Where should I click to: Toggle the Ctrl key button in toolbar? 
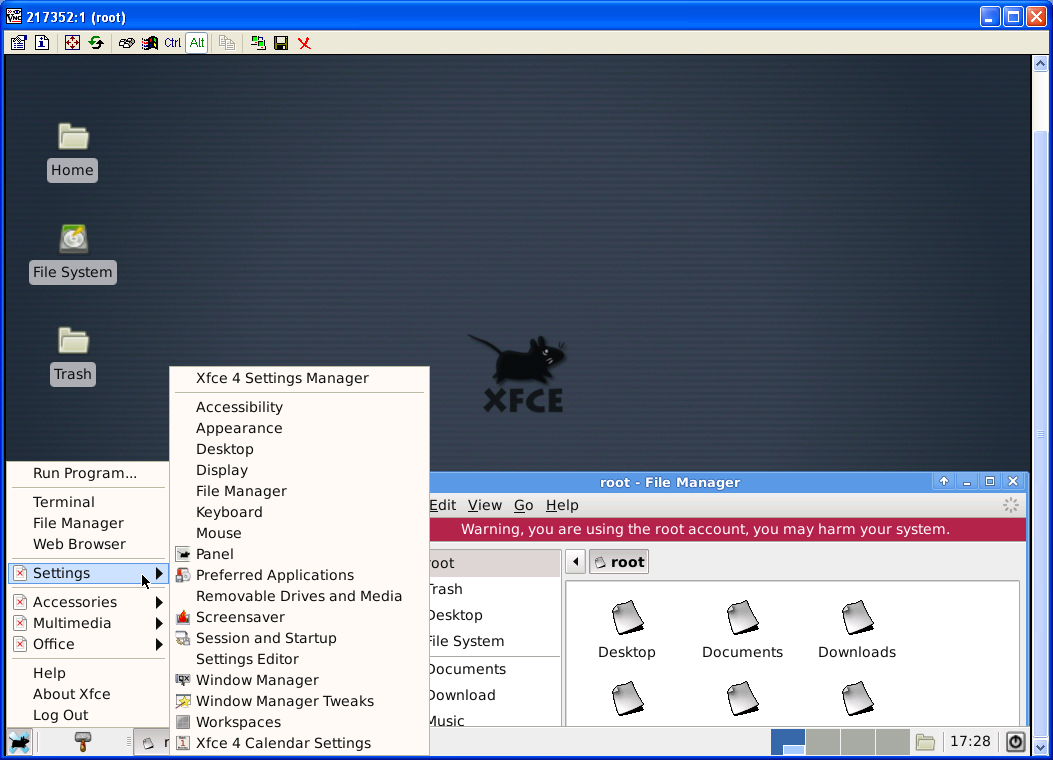(x=173, y=43)
